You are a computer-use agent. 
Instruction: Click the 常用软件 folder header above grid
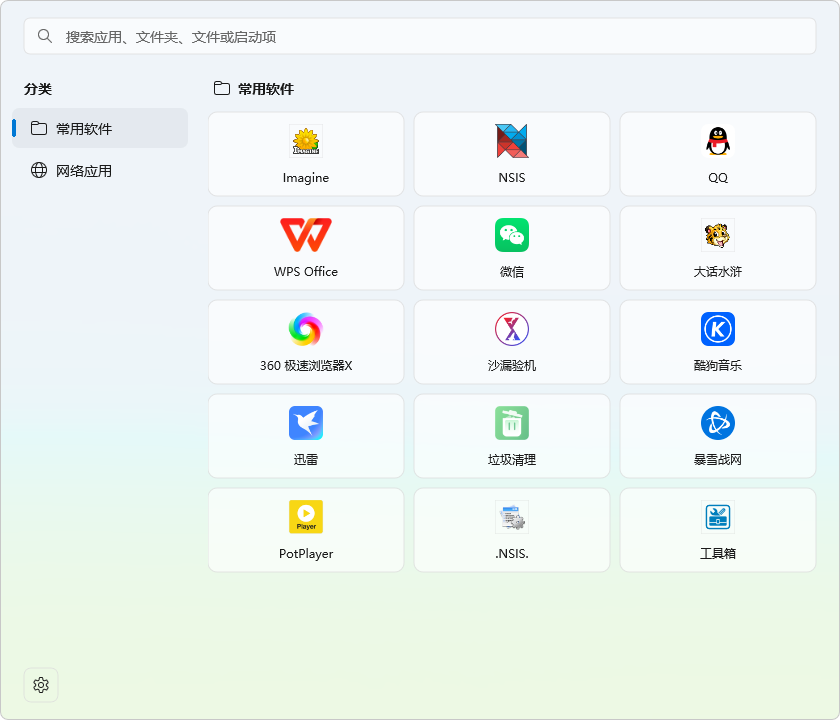coord(254,89)
